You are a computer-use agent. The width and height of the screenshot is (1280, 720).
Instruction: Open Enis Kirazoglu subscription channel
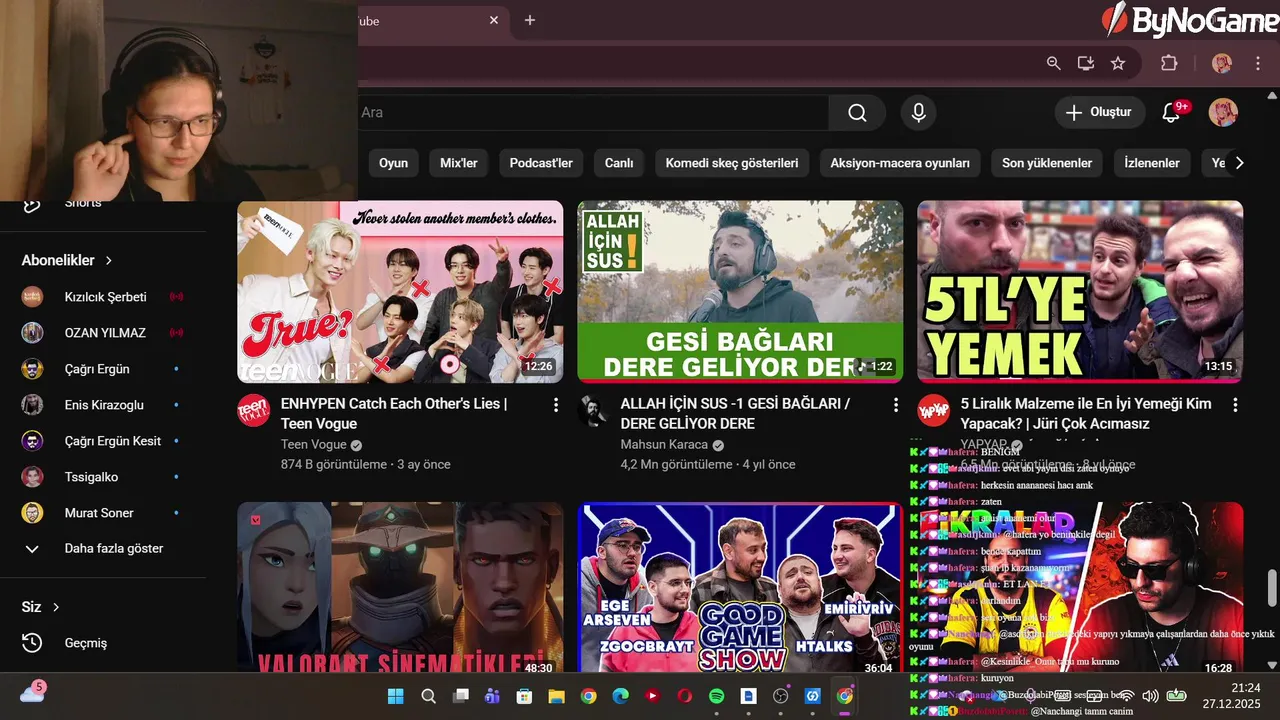pyautogui.click(x=103, y=405)
